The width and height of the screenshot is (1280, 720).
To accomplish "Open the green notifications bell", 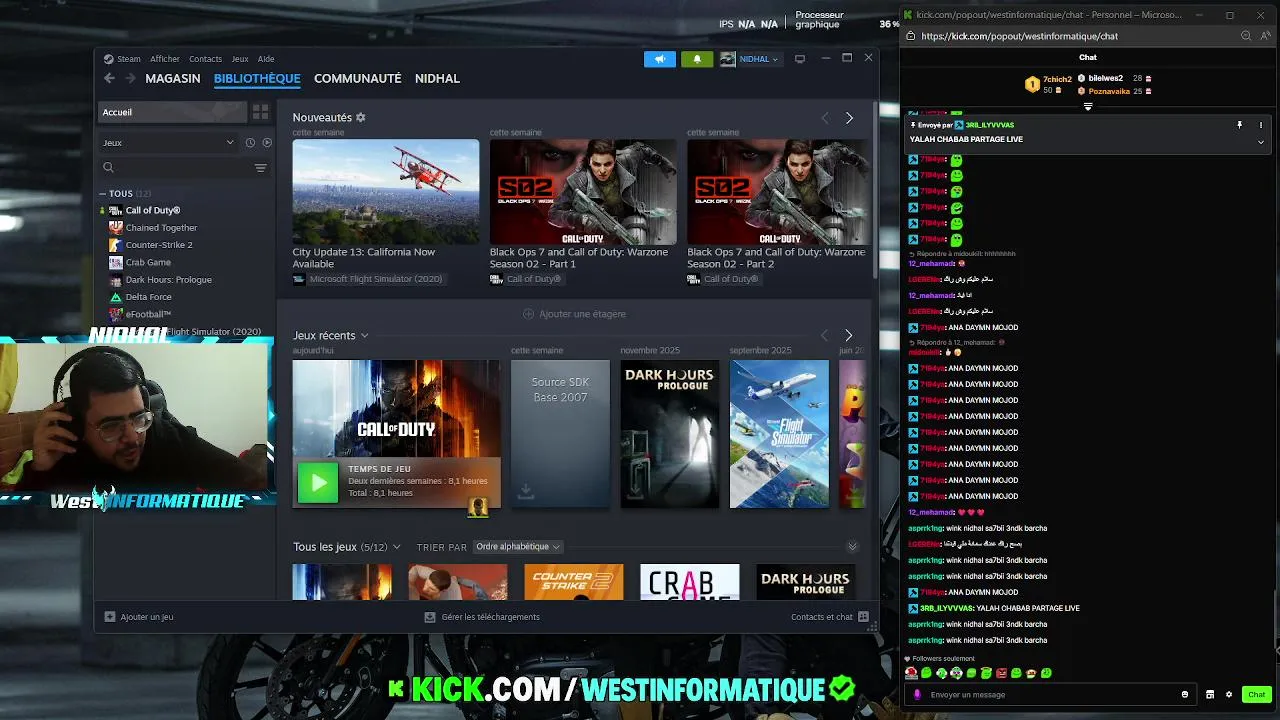I will point(697,59).
